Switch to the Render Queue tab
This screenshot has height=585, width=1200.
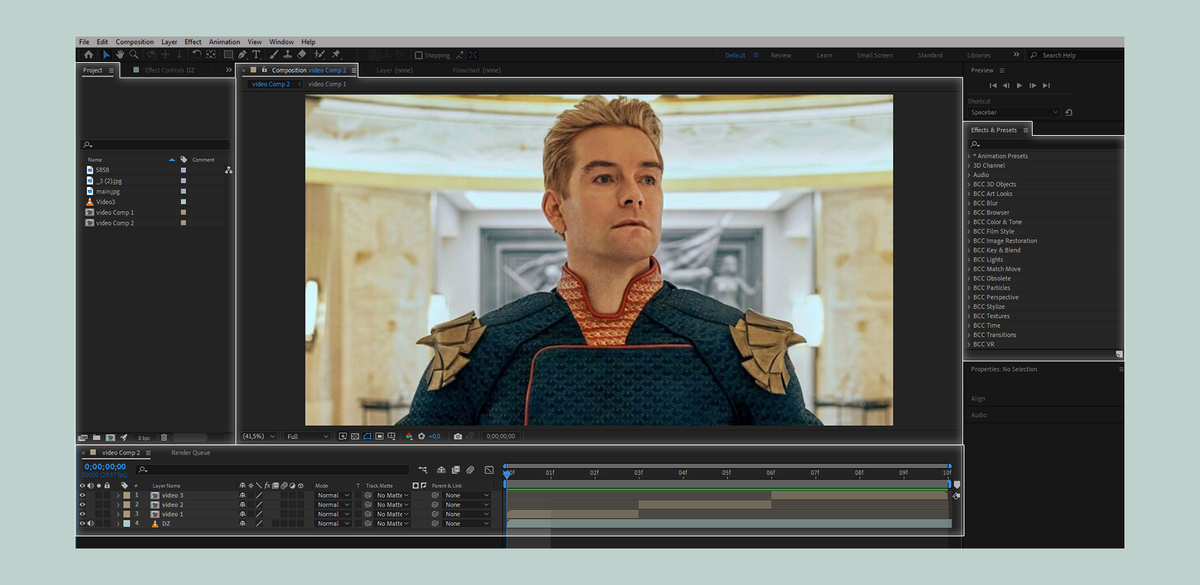click(x=190, y=452)
